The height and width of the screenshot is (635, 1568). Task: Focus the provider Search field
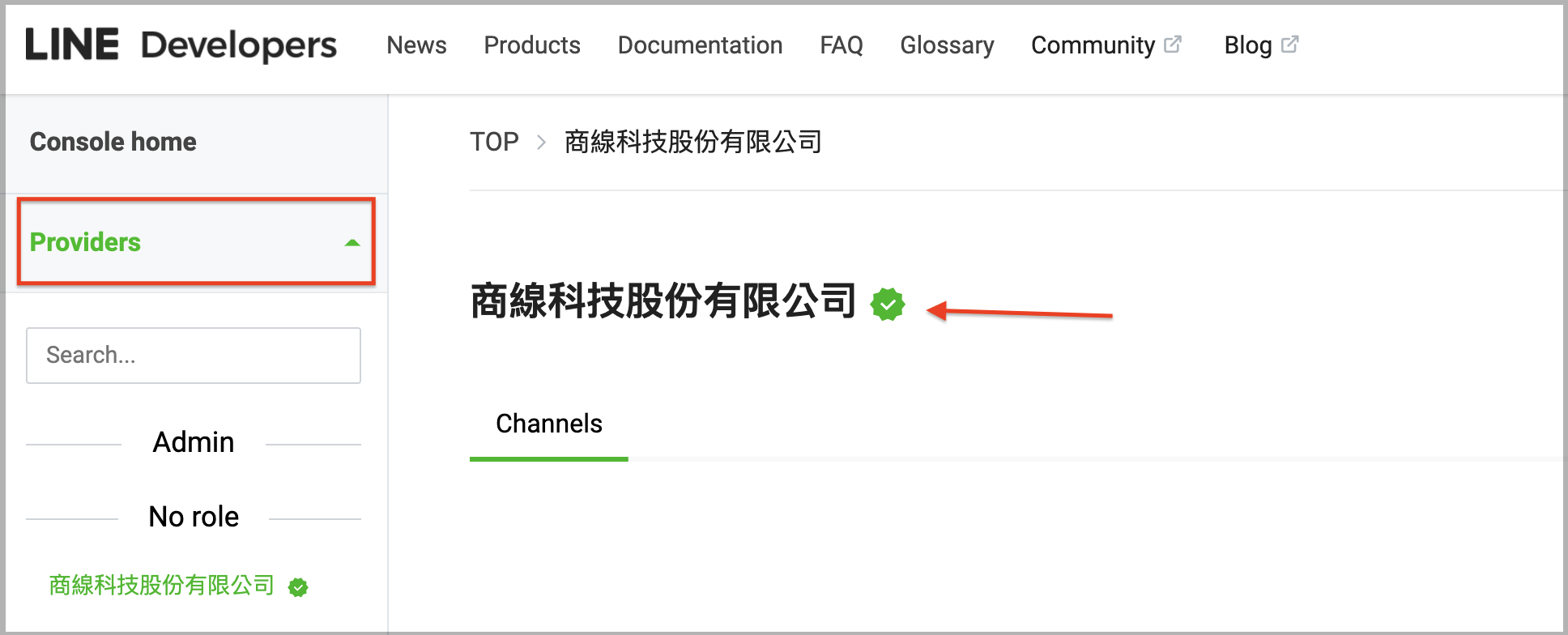tap(194, 356)
